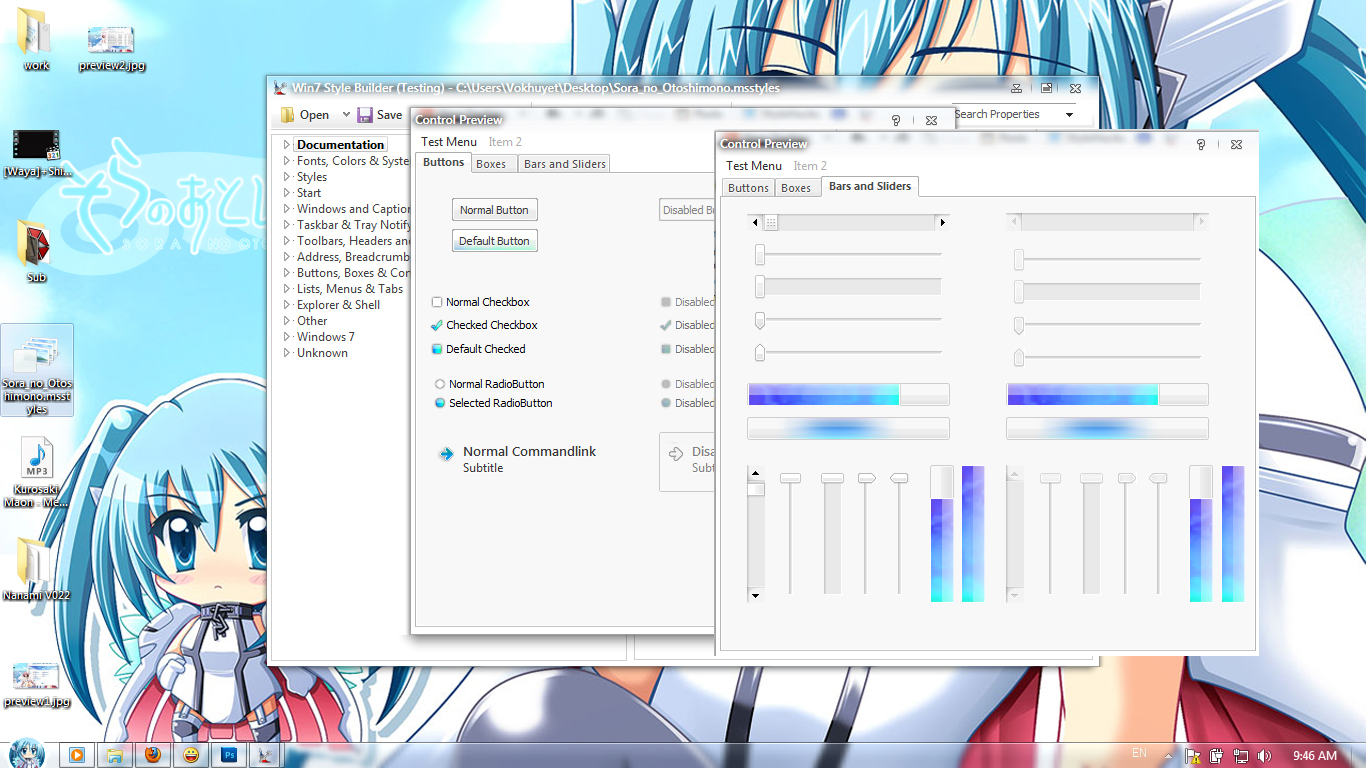Click down arrow of enabled vertical scrollbar
This screenshot has width=1366, height=768.
[x=755, y=595]
